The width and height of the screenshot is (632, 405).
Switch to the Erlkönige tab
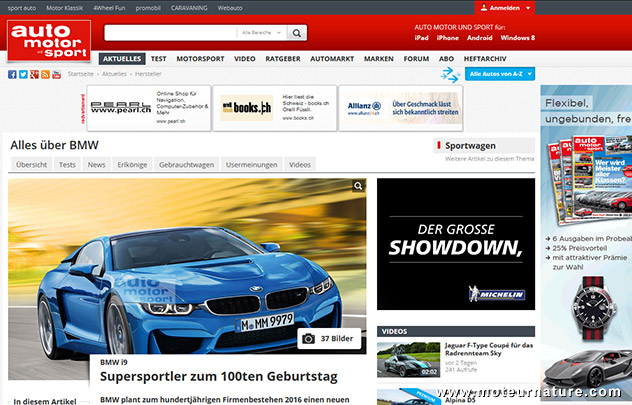point(132,164)
